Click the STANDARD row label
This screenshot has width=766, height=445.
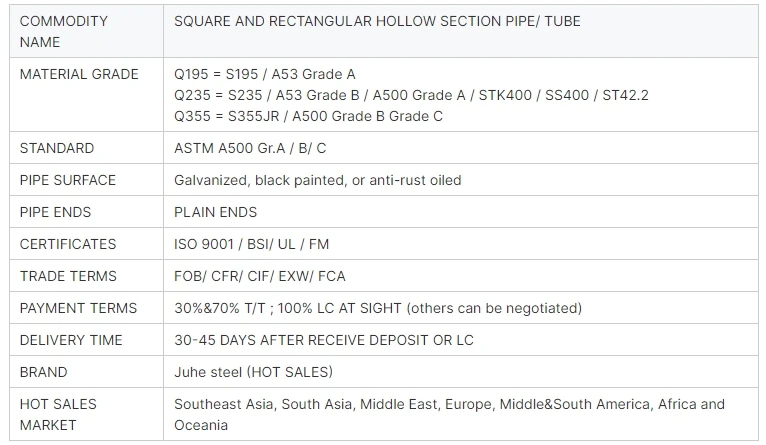[57, 148]
